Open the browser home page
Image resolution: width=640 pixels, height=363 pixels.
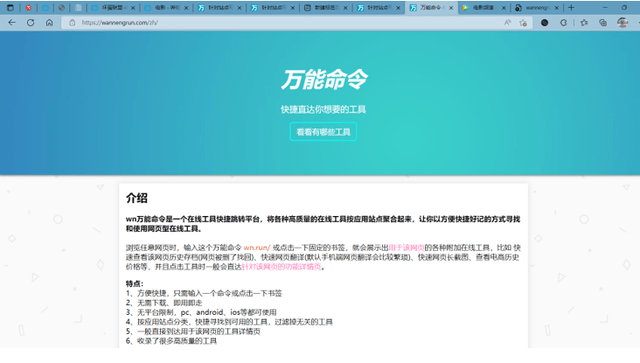49,22
